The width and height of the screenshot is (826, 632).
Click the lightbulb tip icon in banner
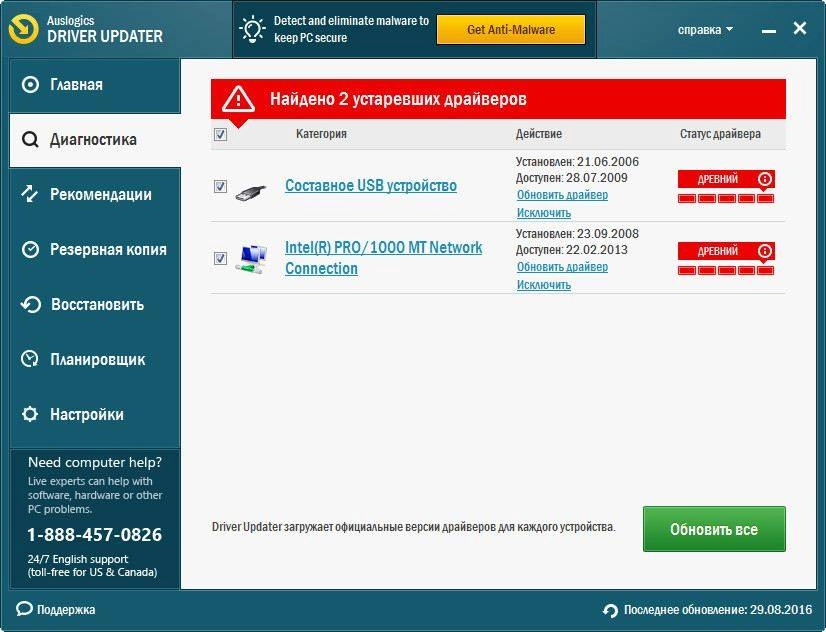click(252, 29)
